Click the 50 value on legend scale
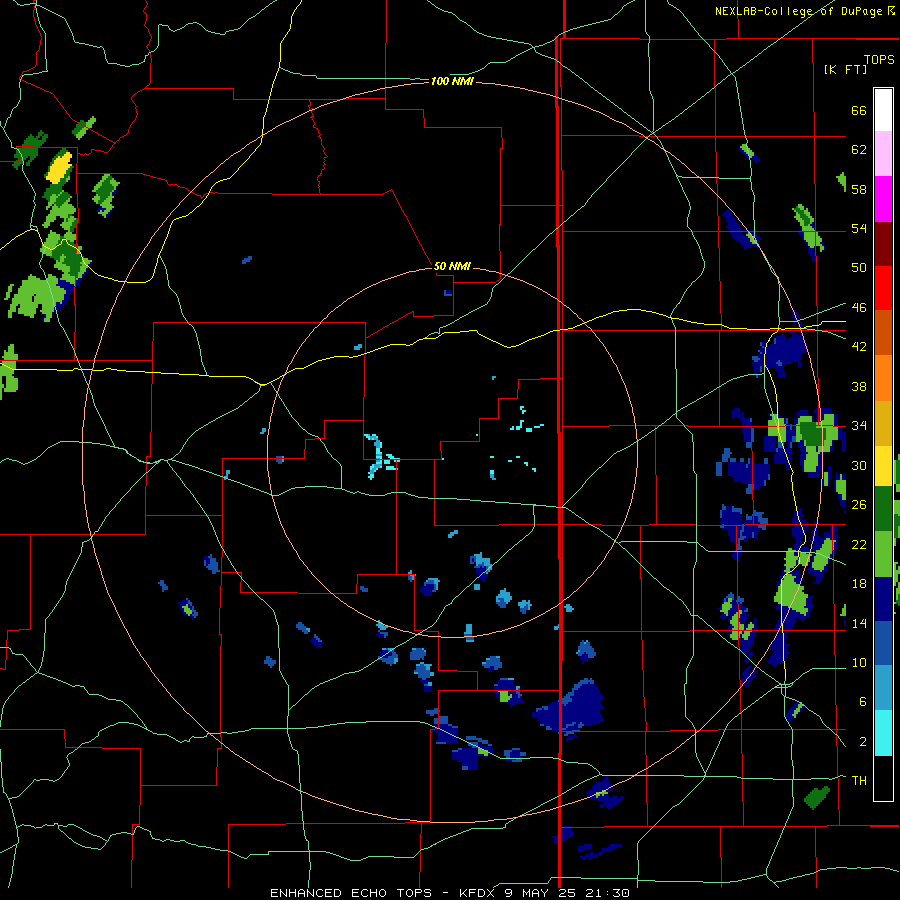This screenshot has width=900, height=900. point(859,268)
